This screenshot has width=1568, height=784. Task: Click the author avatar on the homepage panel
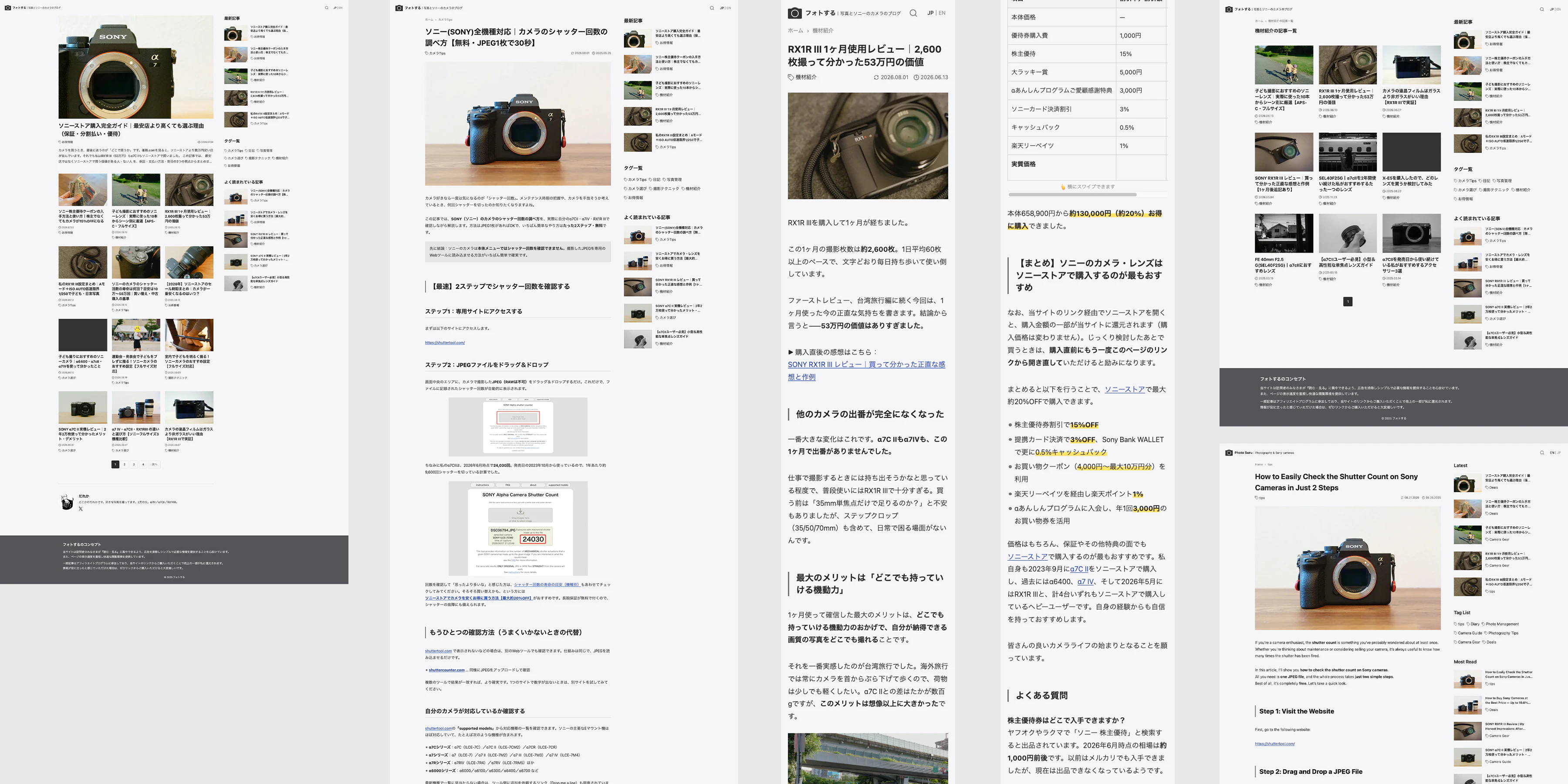67,502
